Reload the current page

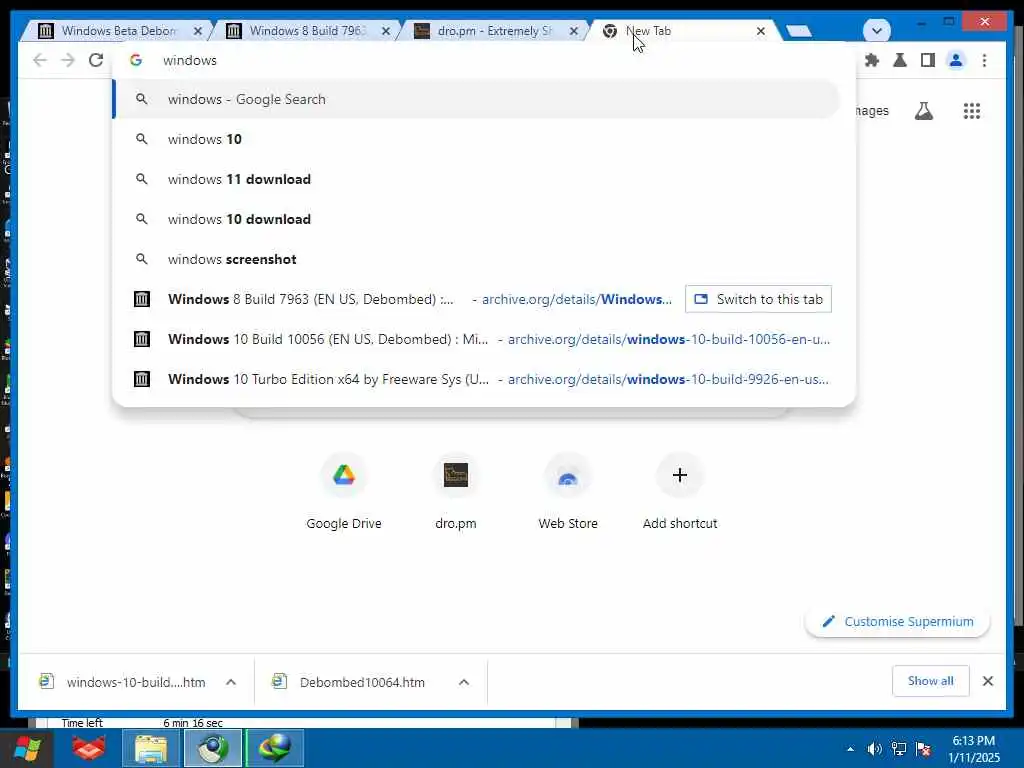point(96,60)
